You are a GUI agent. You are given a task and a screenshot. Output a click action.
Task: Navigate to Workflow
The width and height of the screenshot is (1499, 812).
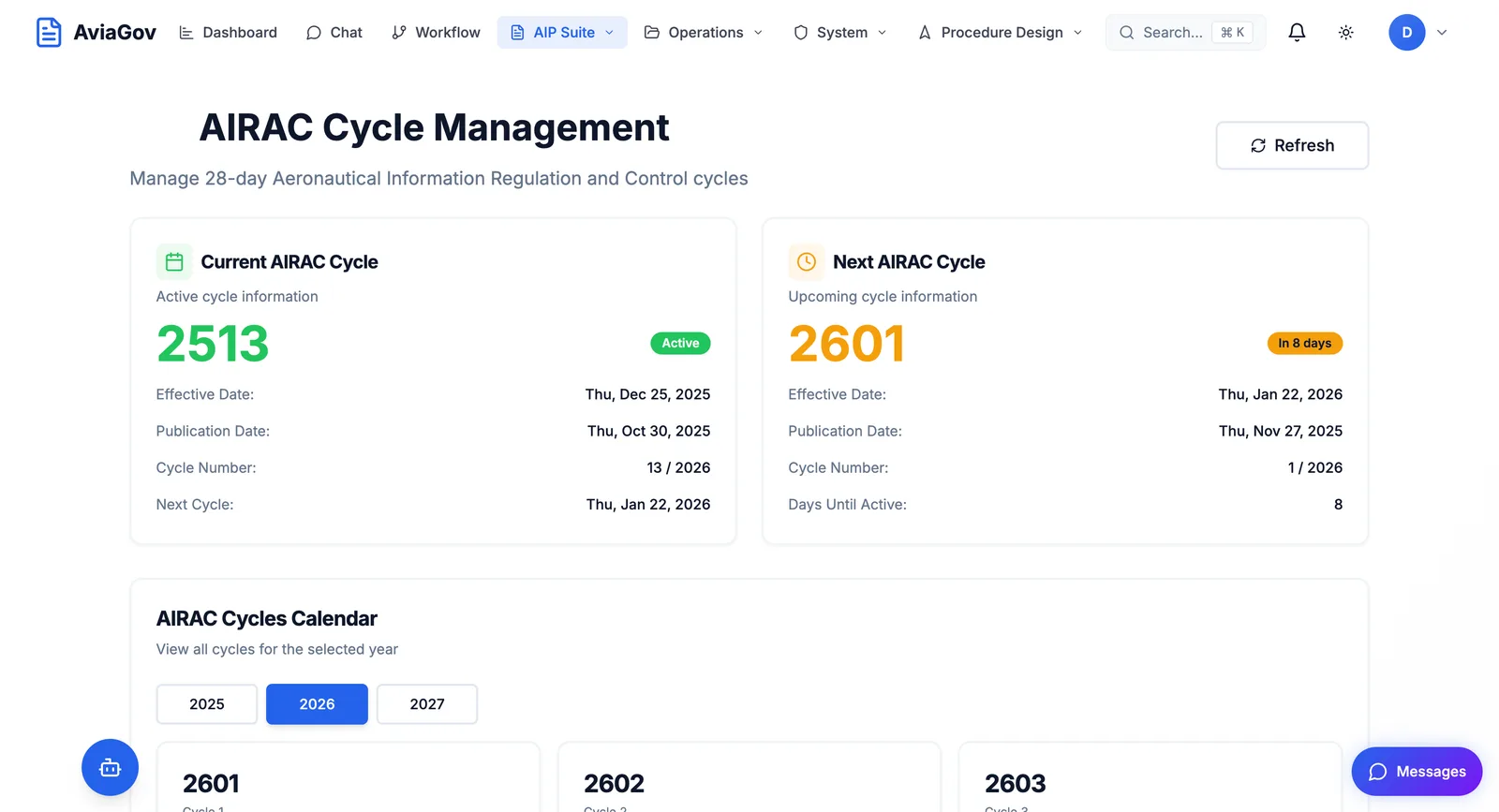pos(436,33)
